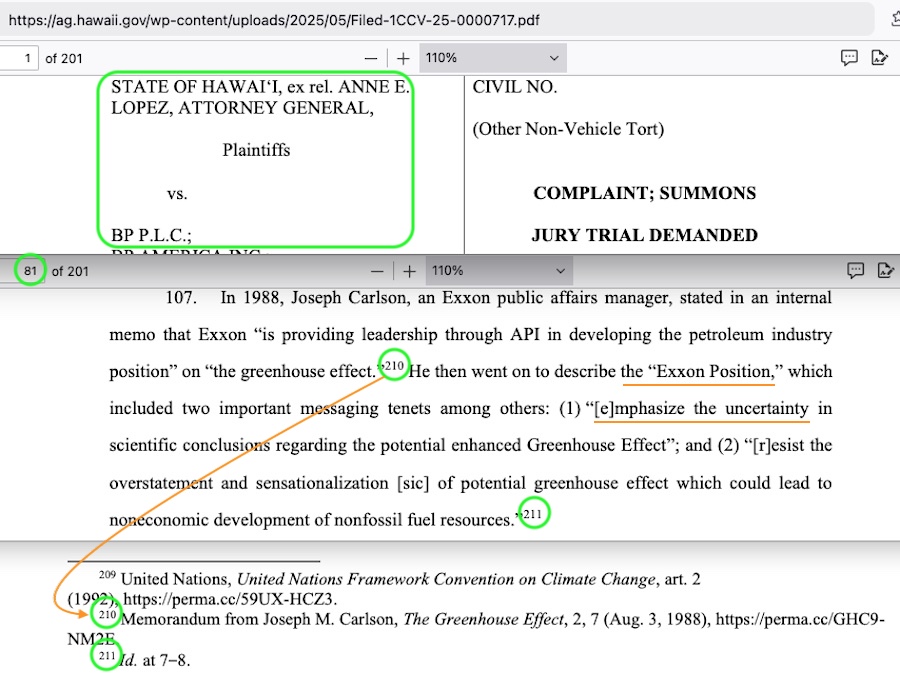Zoom out using the lower toolbar minus icon
This screenshot has width=900, height=689.
point(377,271)
